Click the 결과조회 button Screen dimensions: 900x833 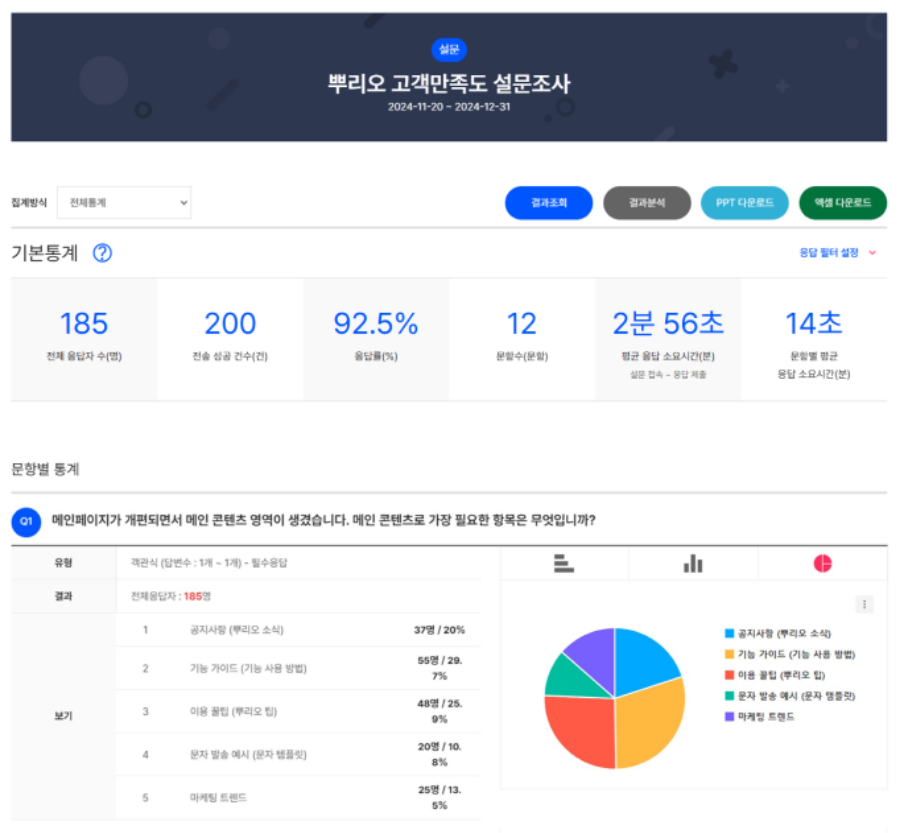(x=549, y=203)
